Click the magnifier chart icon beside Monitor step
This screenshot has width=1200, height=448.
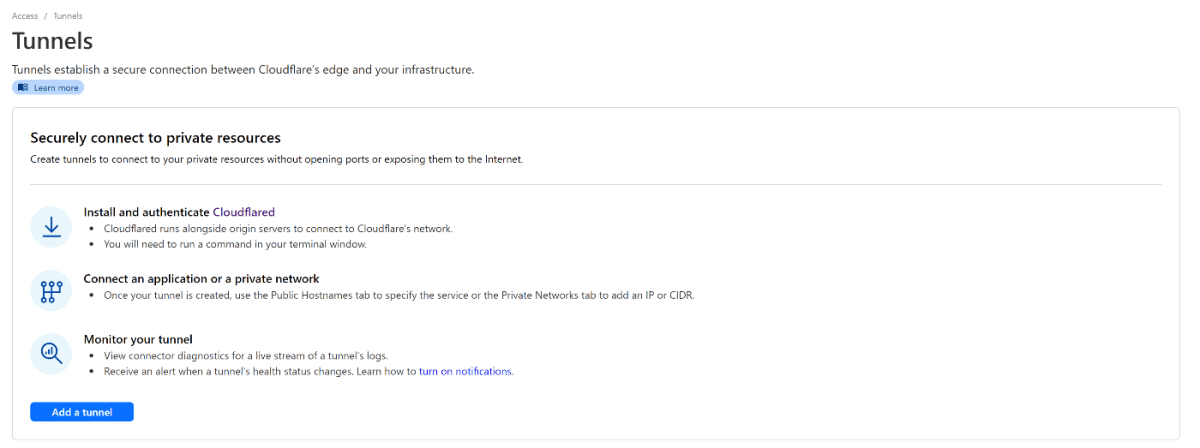pos(51,353)
